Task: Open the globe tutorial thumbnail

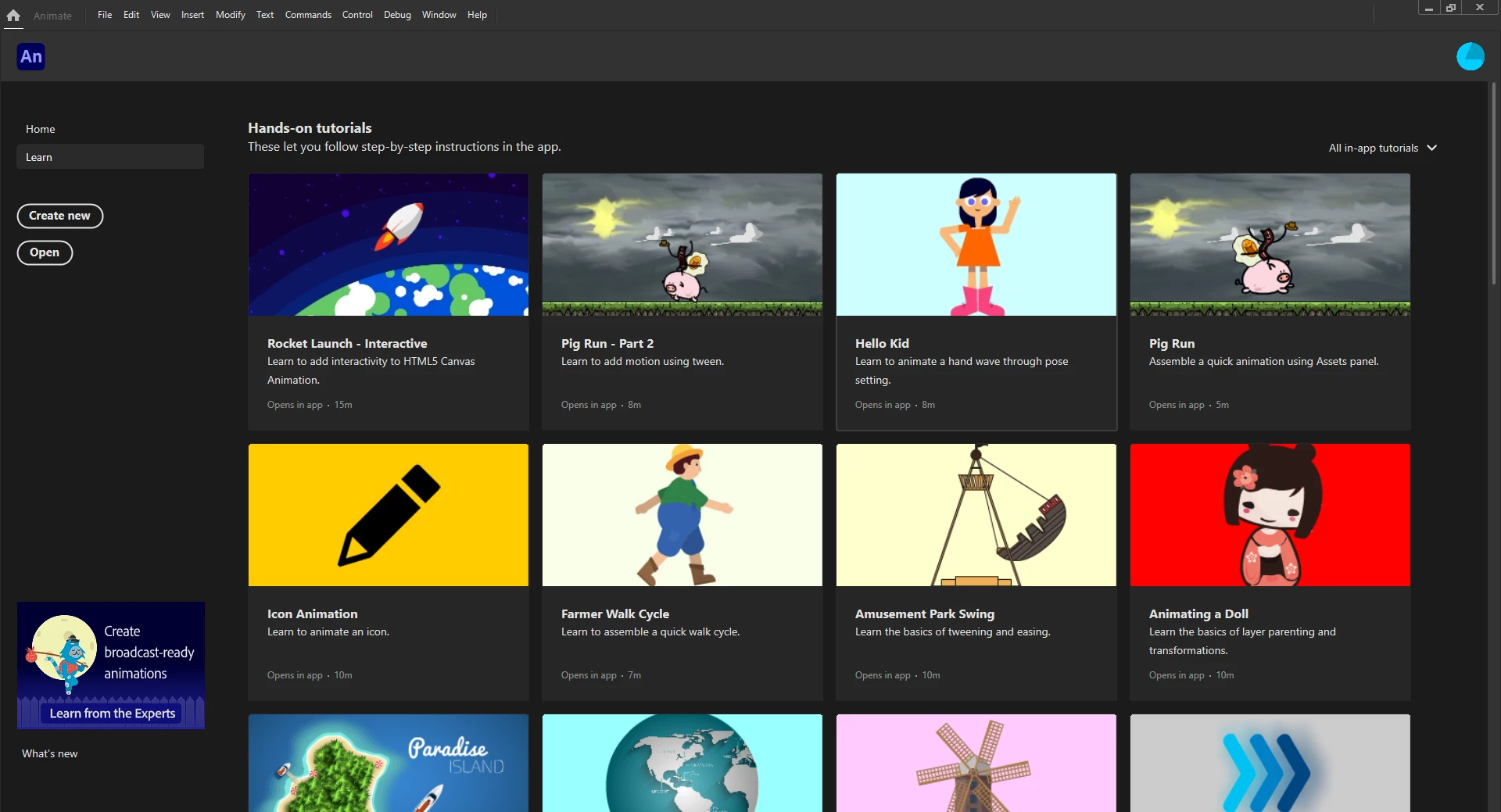Action: pyautogui.click(x=682, y=763)
